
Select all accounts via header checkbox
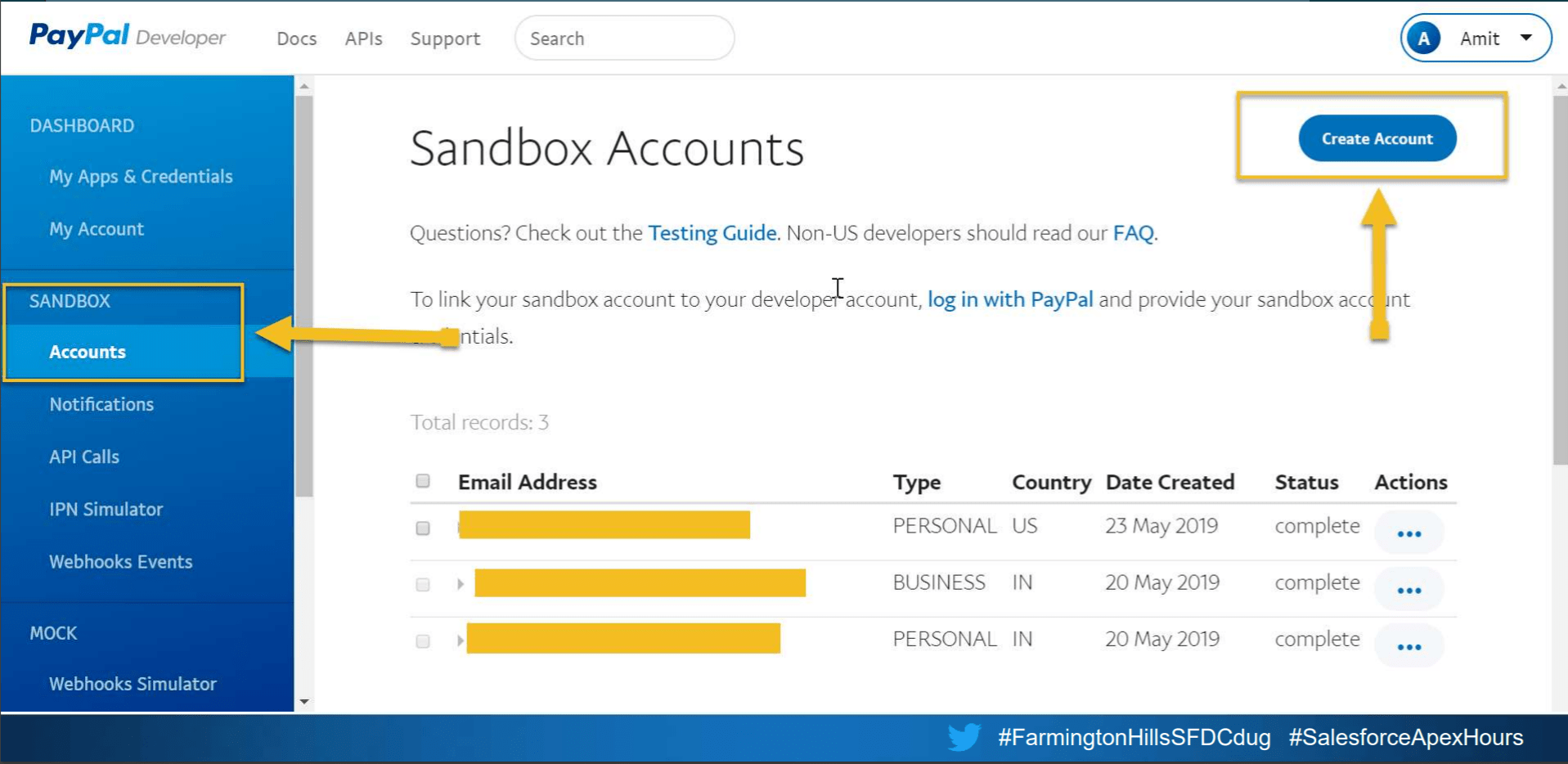[423, 481]
